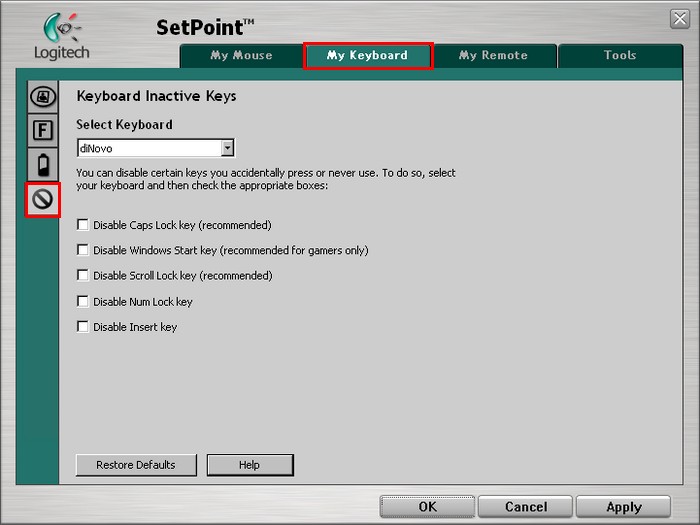Open the F-key settings sidebar icon
This screenshot has height=525, width=700.
tap(42, 130)
